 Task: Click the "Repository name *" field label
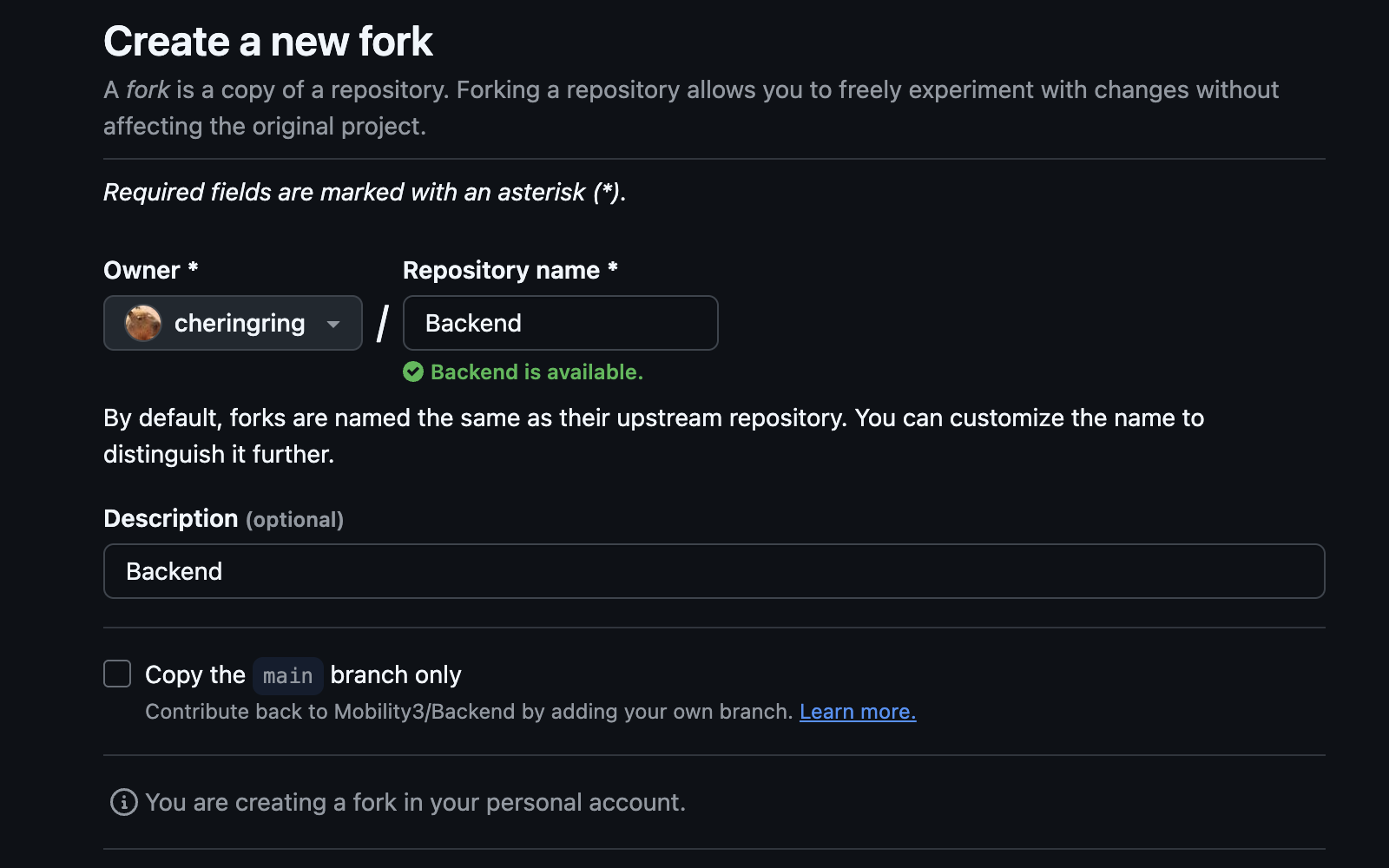(x=510, y=270)
